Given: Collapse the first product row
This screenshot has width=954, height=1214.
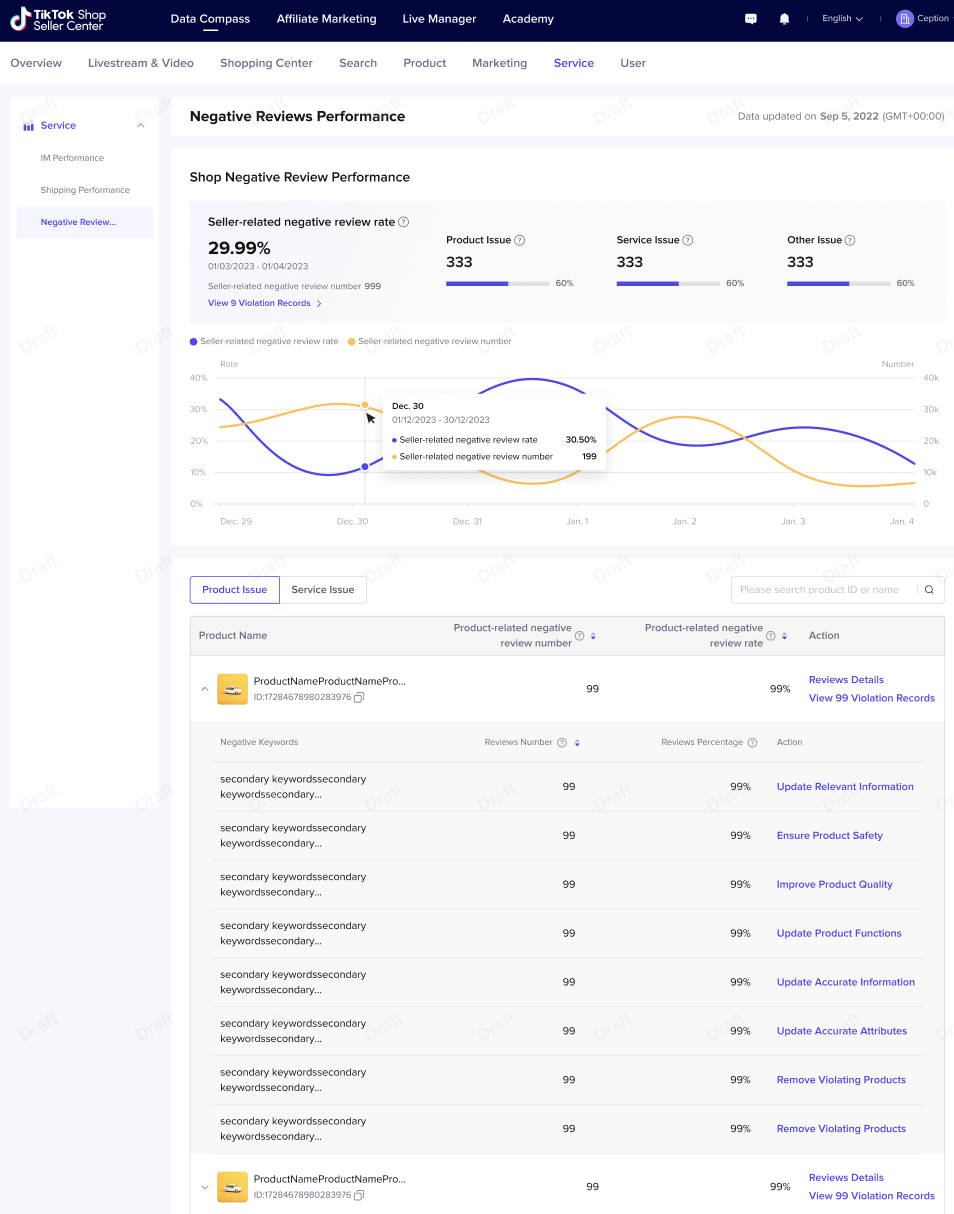Looking at the screenshot, I should click(x=205, y=689).
